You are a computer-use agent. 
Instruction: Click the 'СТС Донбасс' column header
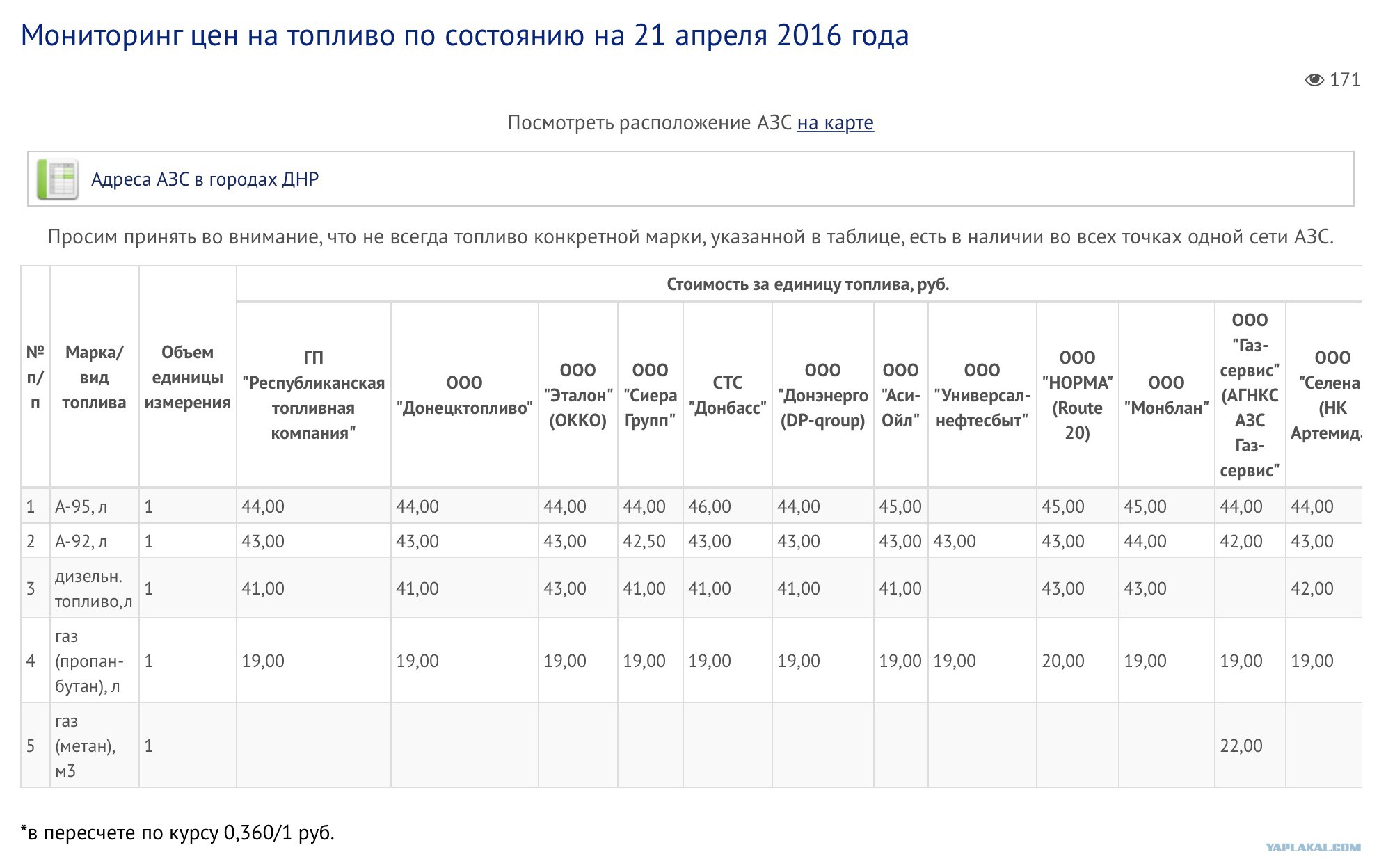728,395
